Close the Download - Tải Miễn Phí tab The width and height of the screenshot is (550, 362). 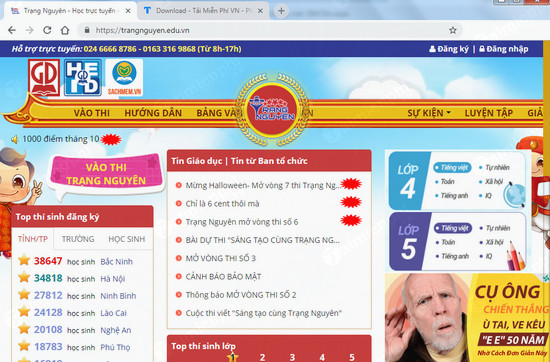pyautogui.click(x=260, y=11)
